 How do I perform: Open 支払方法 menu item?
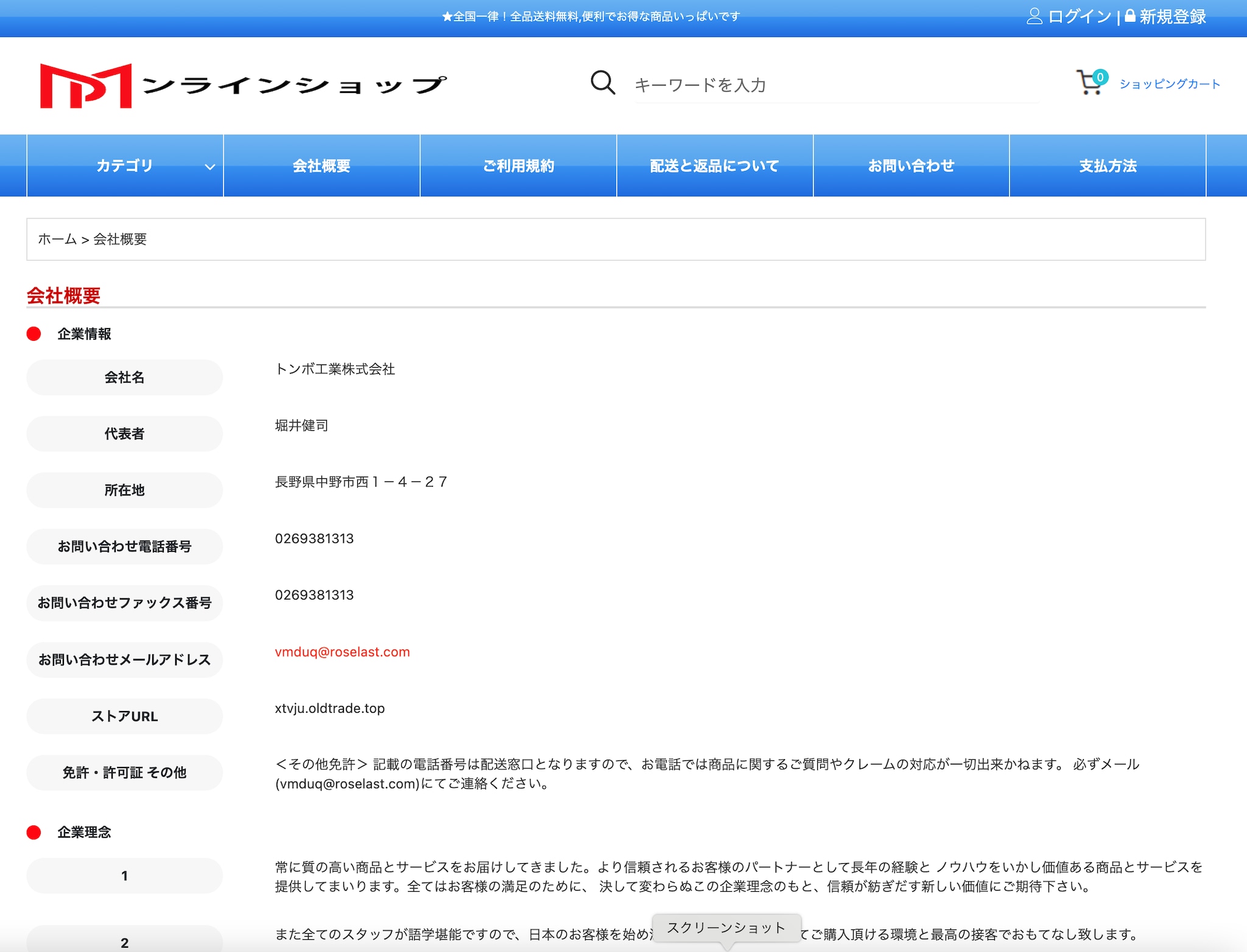point(1108,166)
